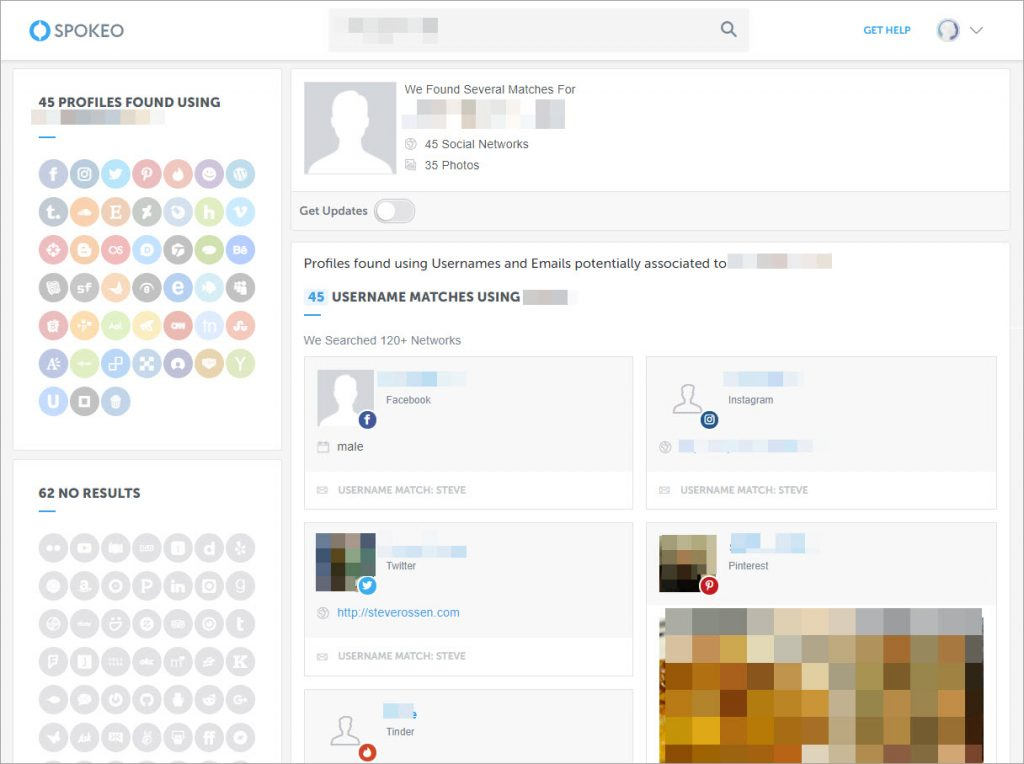Click gray Foursquare icon in no results

[53, 661]
